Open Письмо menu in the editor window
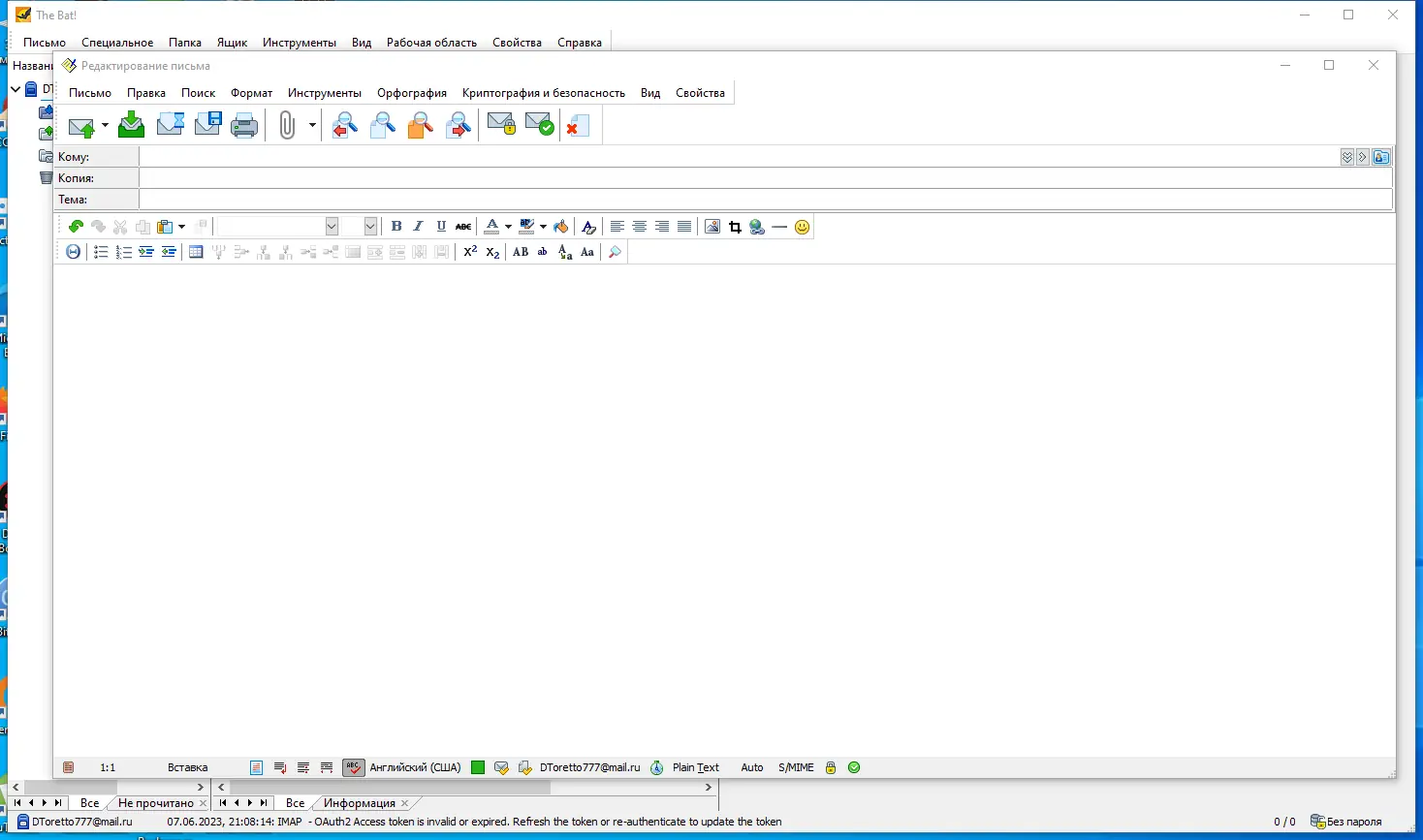 90,93
